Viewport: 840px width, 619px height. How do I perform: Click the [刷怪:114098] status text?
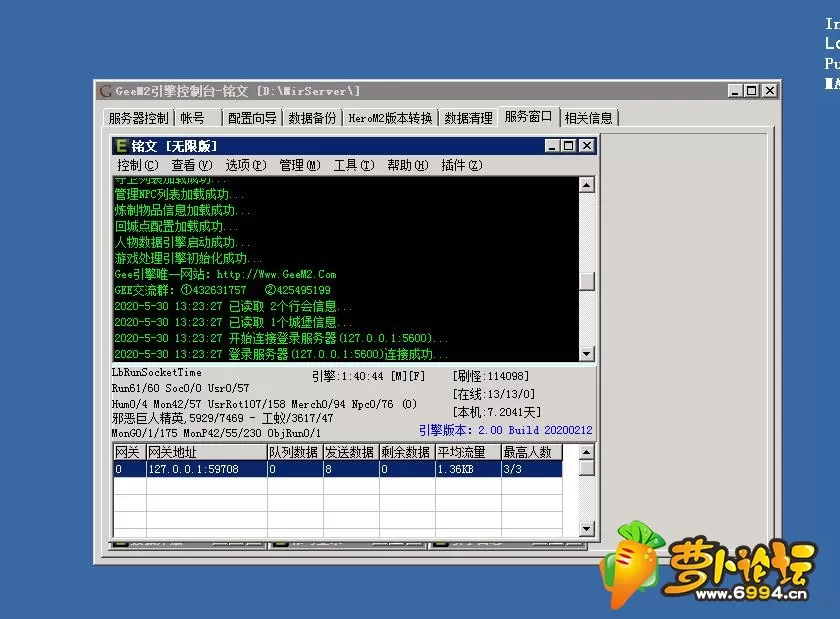491,376
